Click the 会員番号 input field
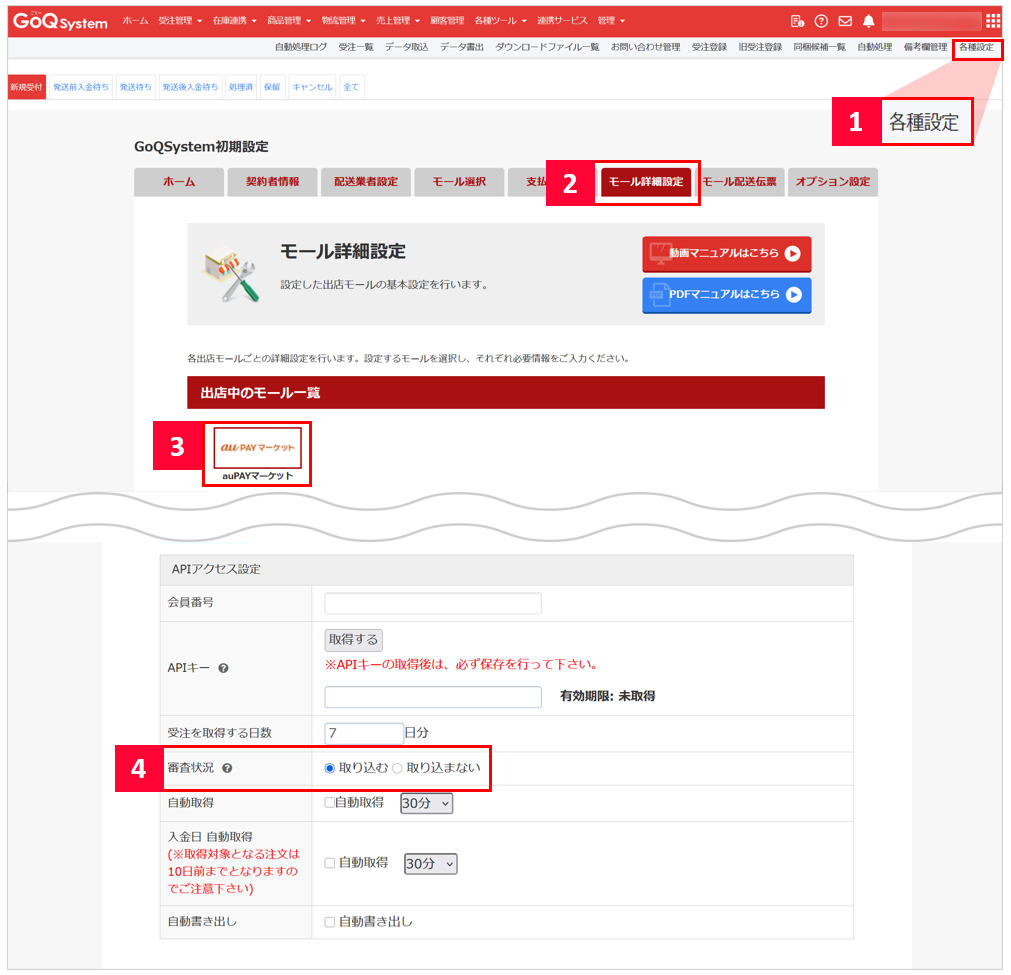1011x975 pixels. (433, 603)
